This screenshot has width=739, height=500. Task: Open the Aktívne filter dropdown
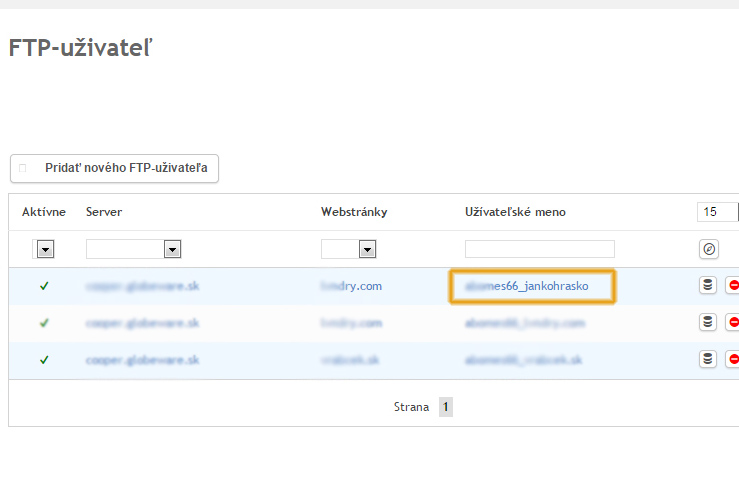click(45, 249)
